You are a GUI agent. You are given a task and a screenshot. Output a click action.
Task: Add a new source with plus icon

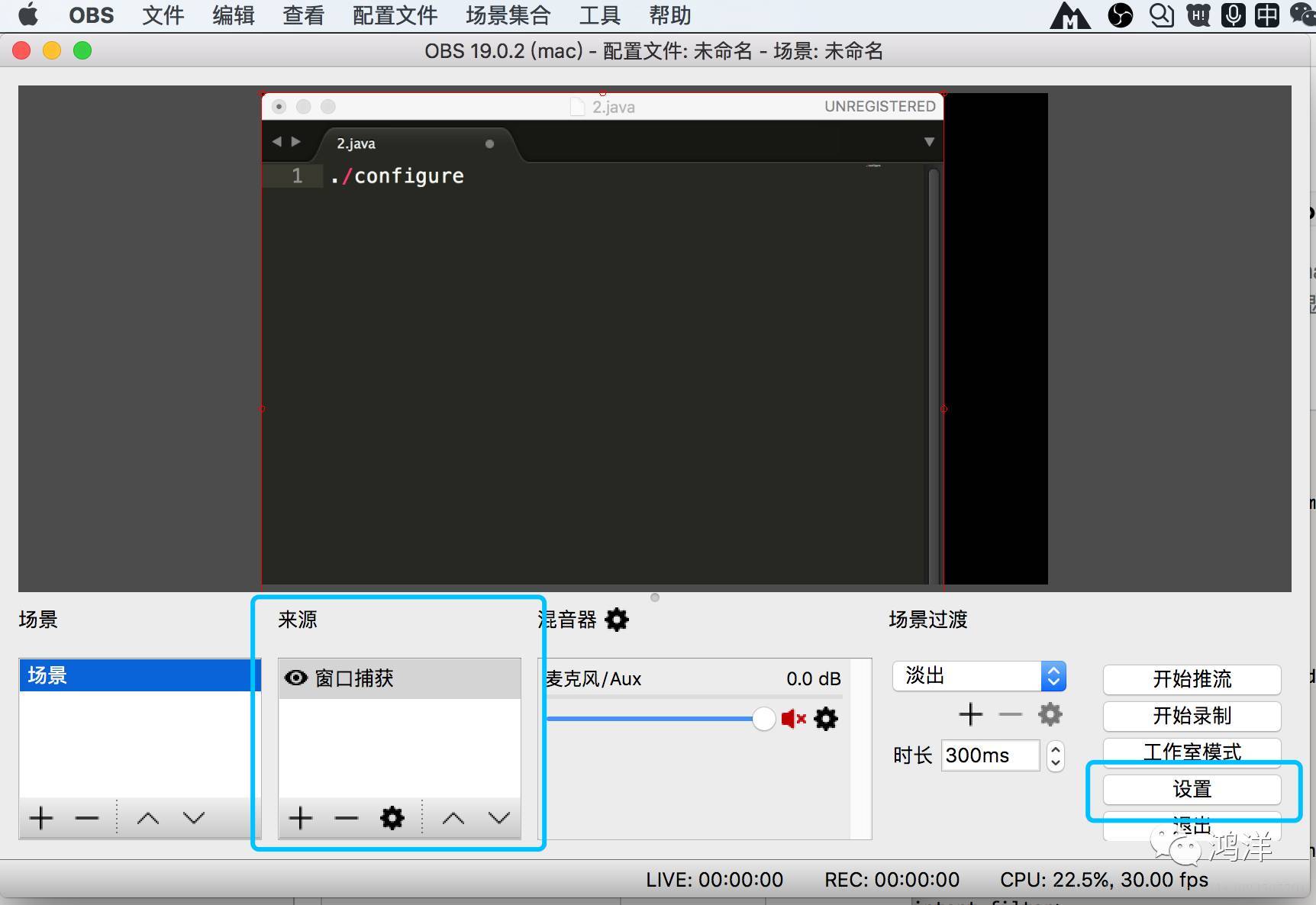click(301, 818)
